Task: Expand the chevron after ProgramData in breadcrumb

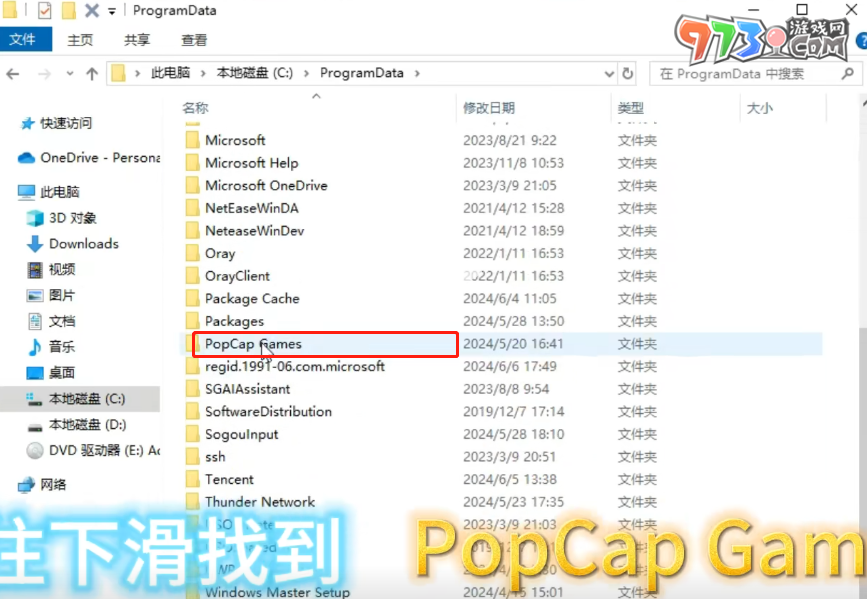Action: coord(417,74)
